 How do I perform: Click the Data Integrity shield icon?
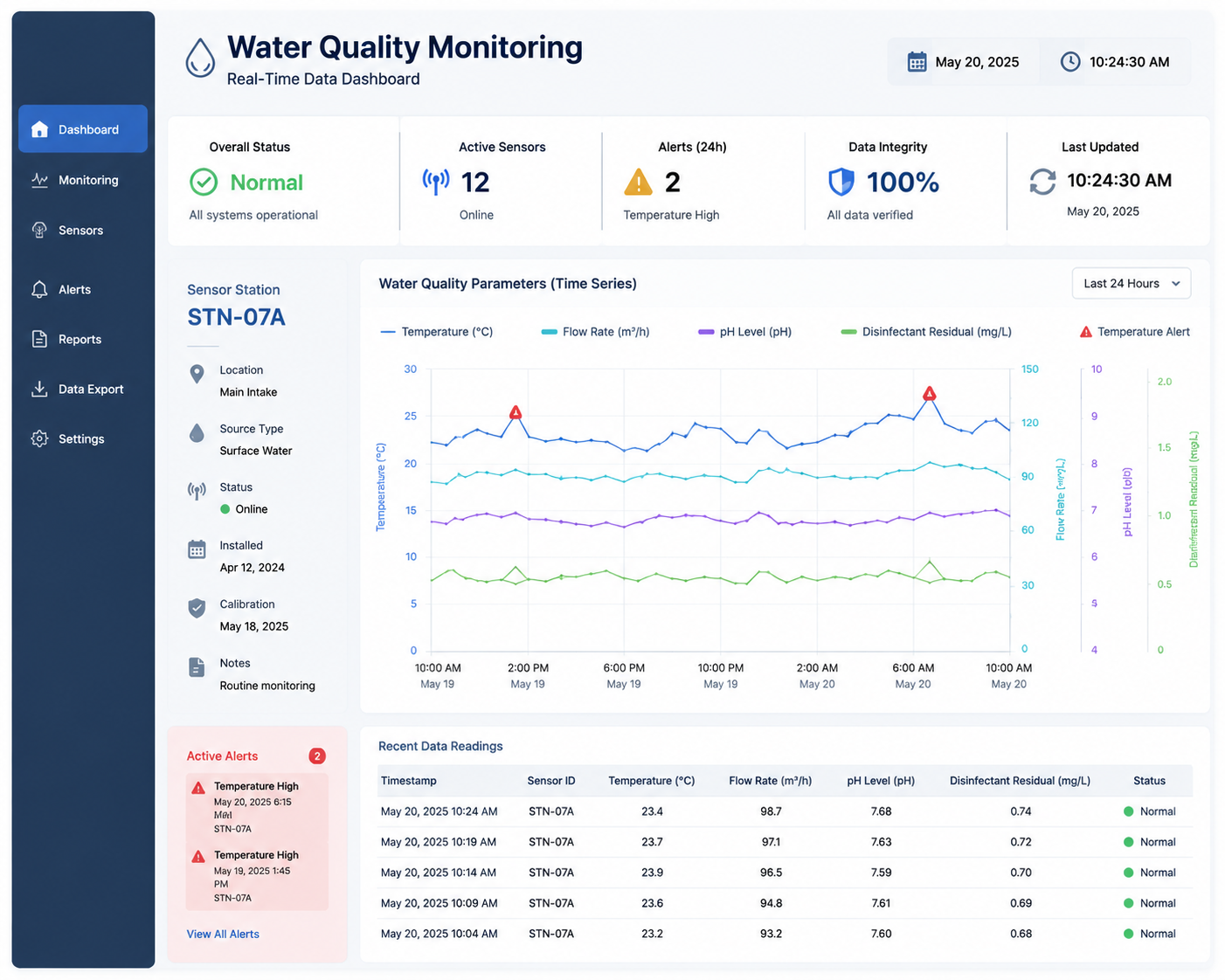(x=841, y=182)
